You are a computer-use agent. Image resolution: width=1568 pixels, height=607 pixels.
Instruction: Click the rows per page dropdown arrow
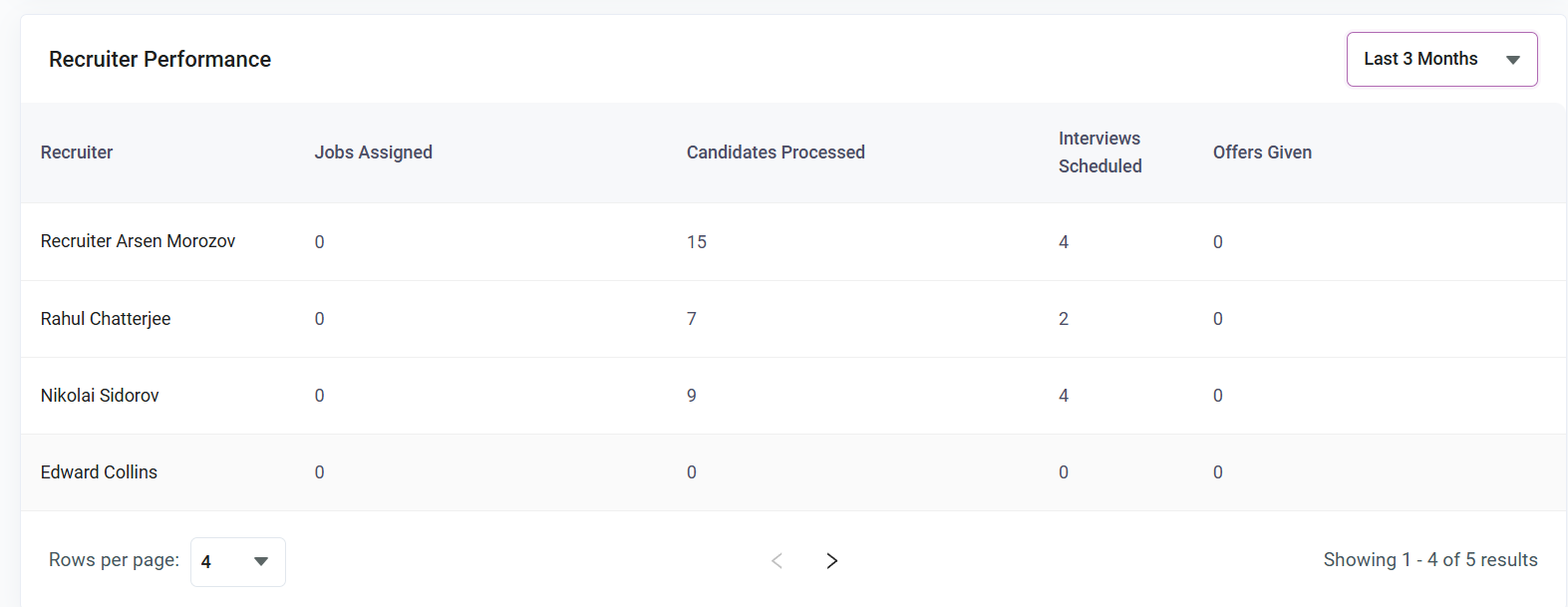click(261, 561)
